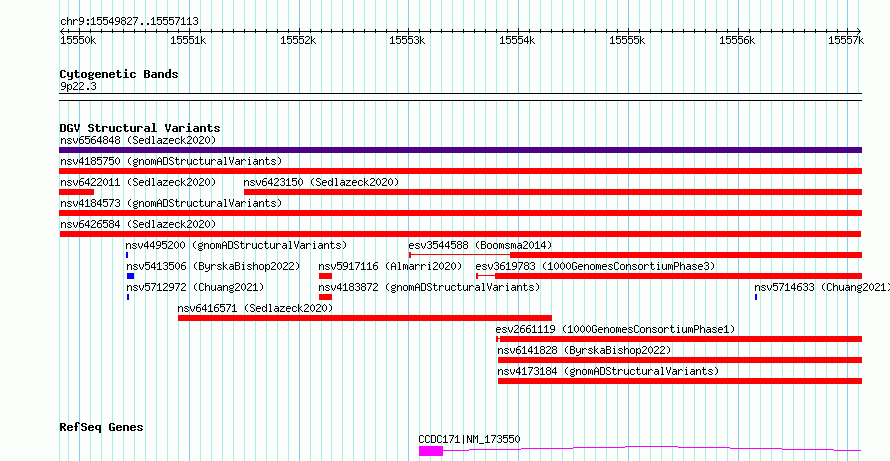Open the nsv6426584 (Sedlazeck2020) variant label
The width and height of the screenshot is (890, 461).
point(138,224)
